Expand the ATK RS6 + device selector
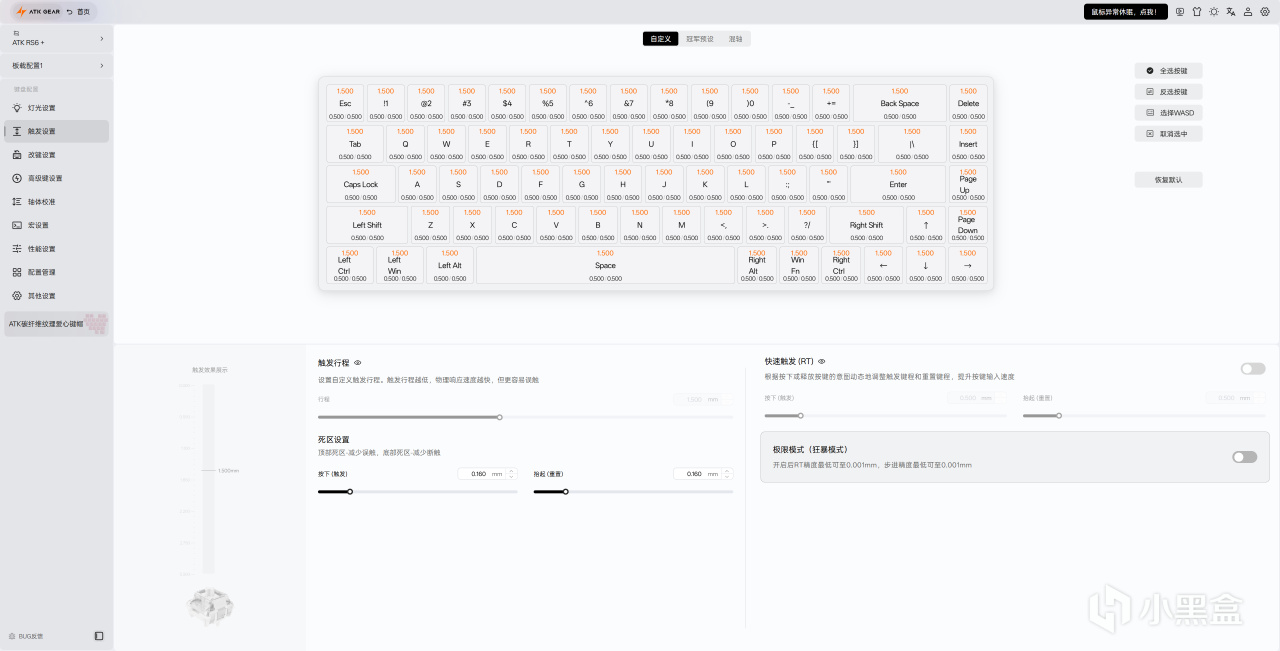Viewport: 1280px width, 651px height. tap(57, 38)
